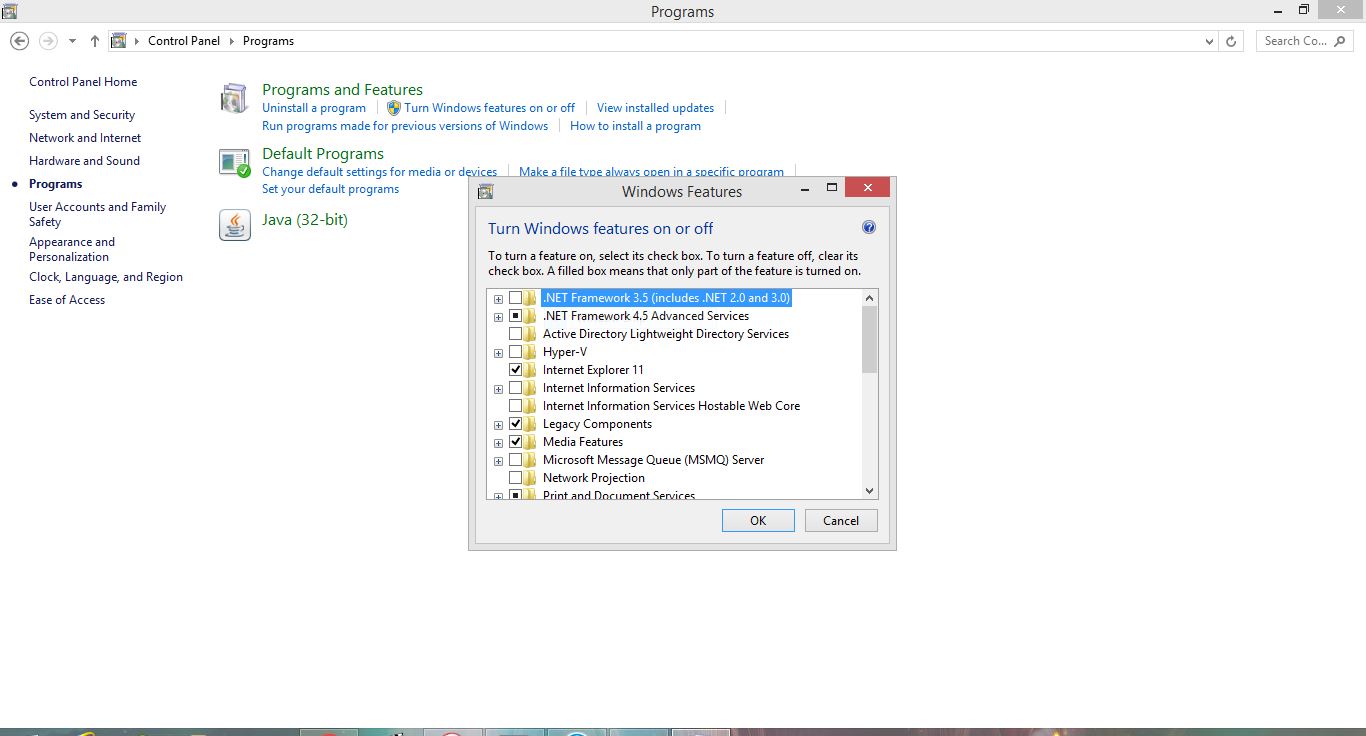Open Ease of Access in the sidebar
The height and width of the screenshot is (736, 1366).
(x=67, y=300)
